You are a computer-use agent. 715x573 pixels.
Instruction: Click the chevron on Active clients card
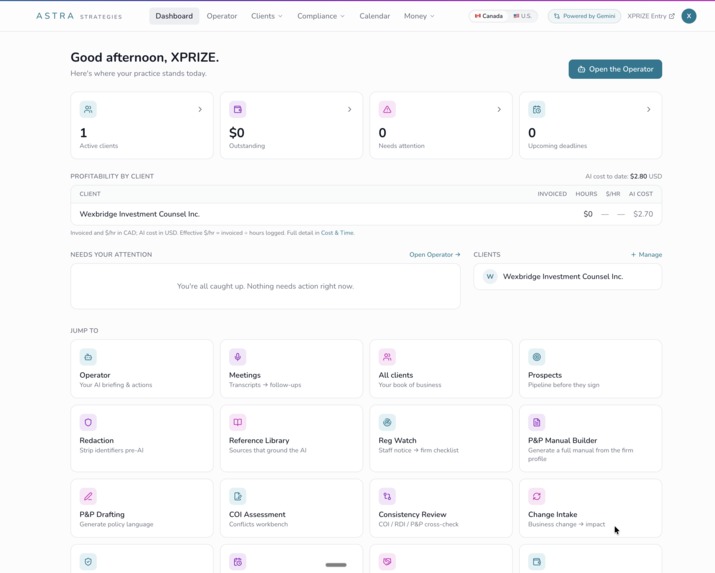pyautogui.click(x=200, y=109)
